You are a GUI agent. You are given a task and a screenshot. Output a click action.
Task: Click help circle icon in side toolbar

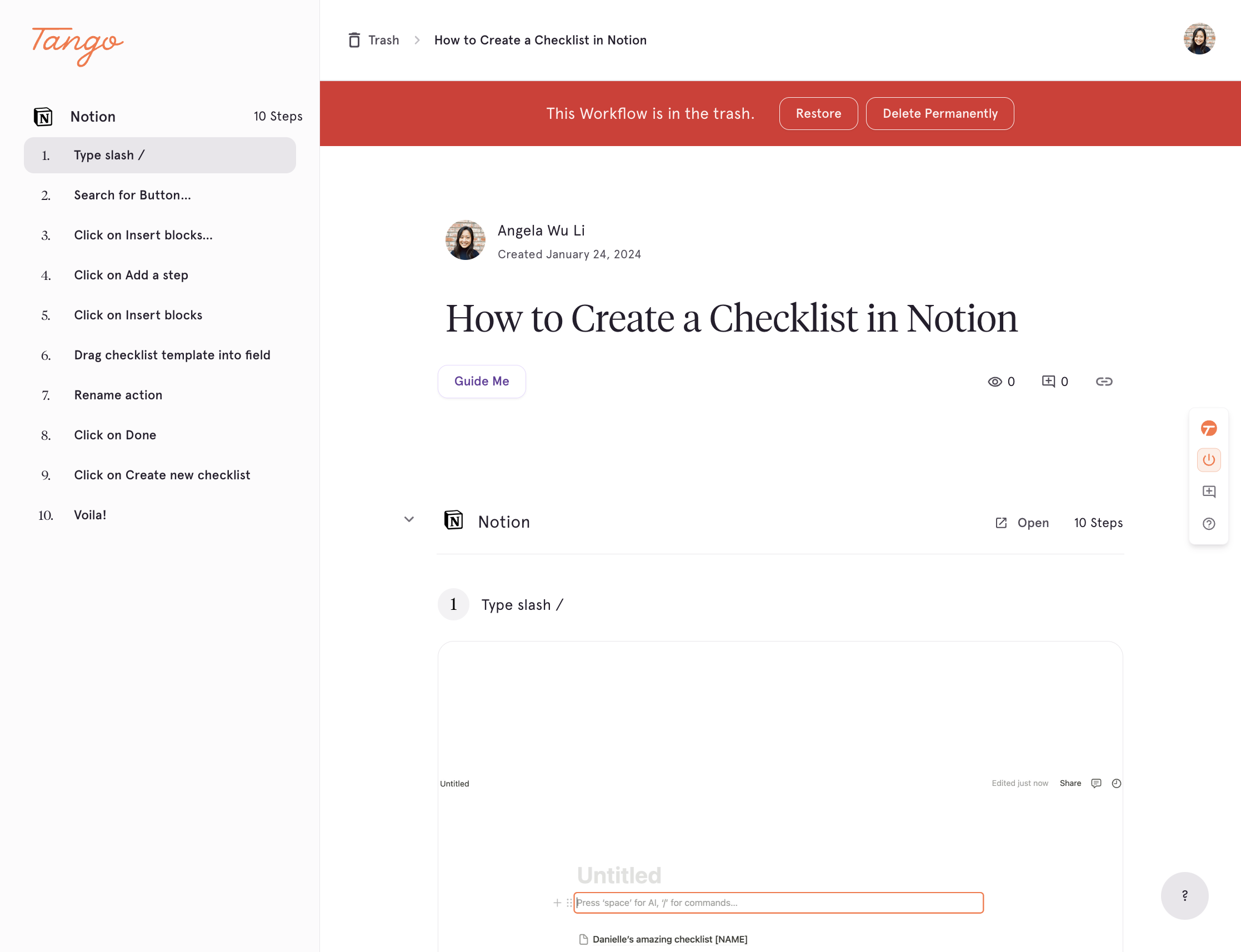pos(1209,524)
